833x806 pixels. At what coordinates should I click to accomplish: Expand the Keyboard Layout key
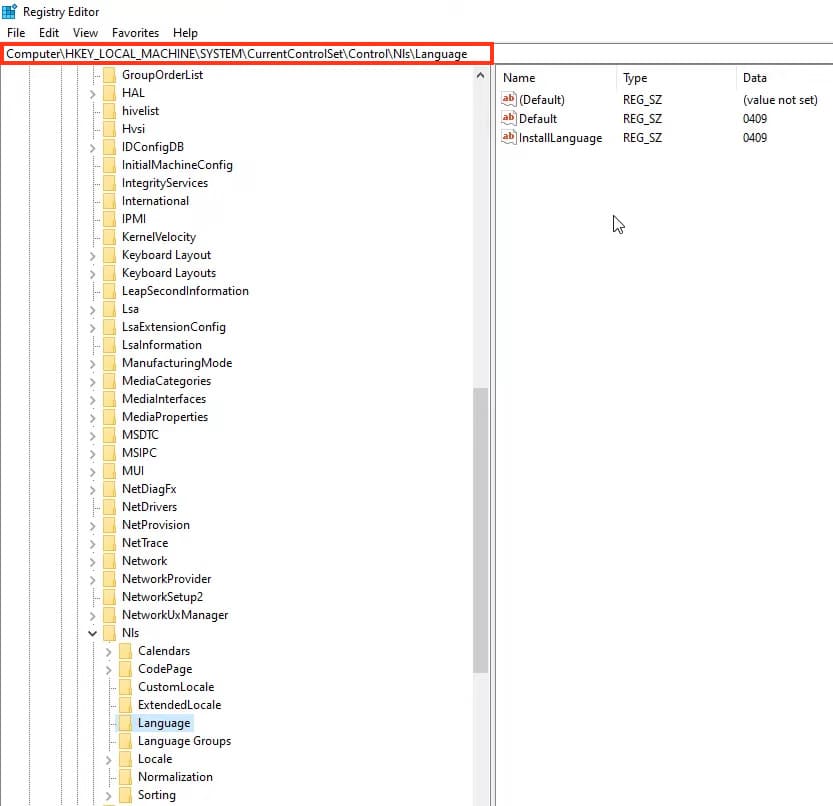pos(92,256)
